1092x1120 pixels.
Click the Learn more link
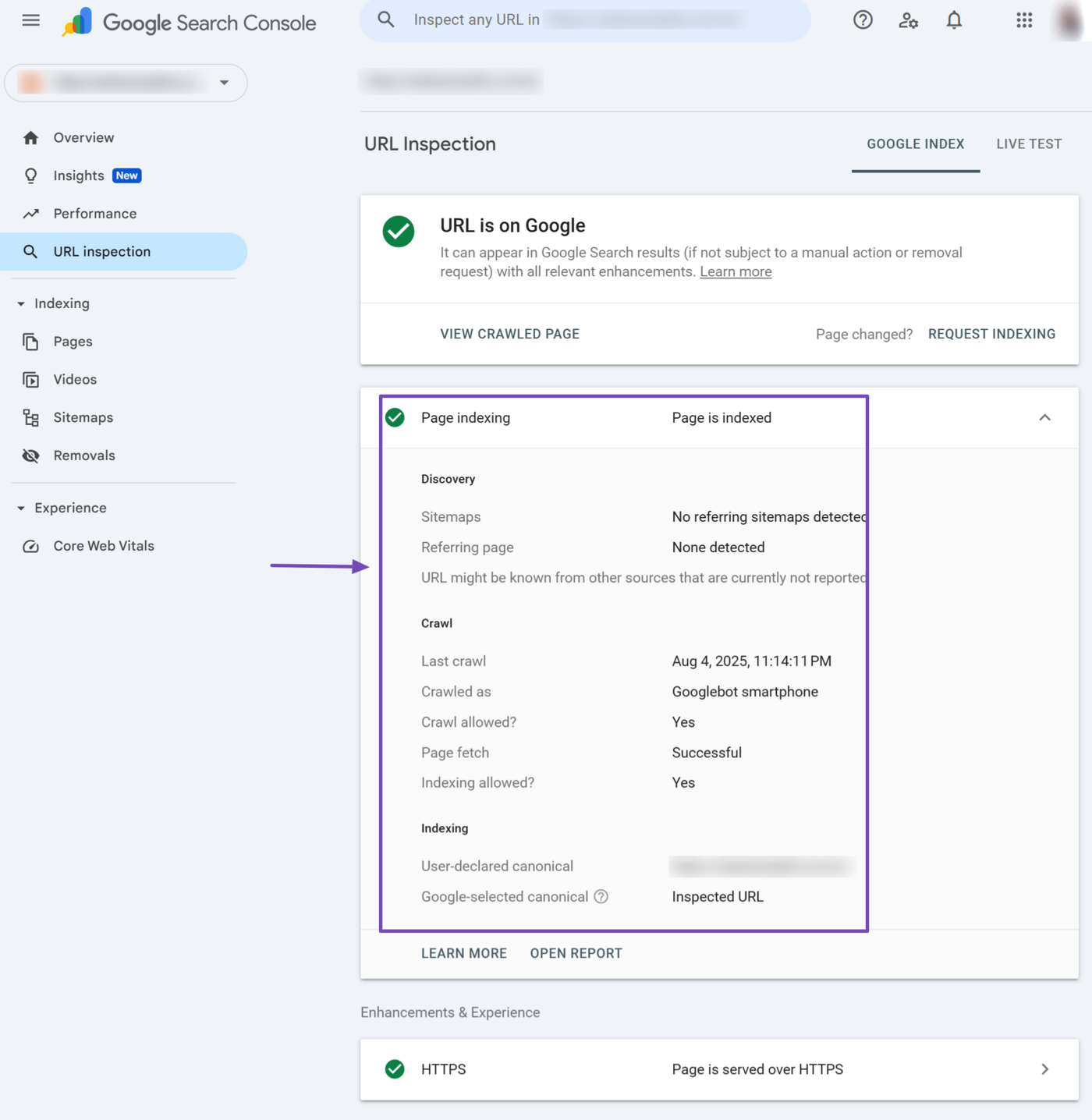[736, 271]
